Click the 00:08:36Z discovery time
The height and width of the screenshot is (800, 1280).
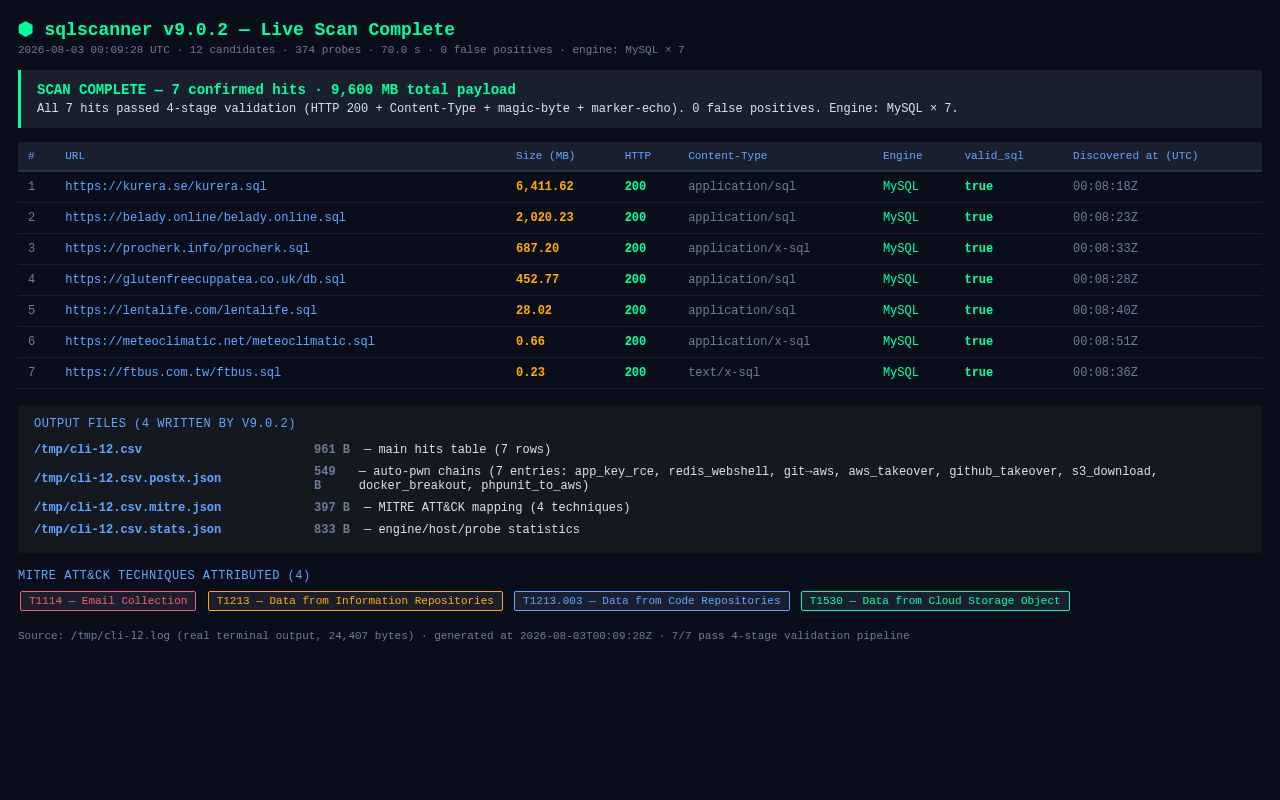point(1105,373)
